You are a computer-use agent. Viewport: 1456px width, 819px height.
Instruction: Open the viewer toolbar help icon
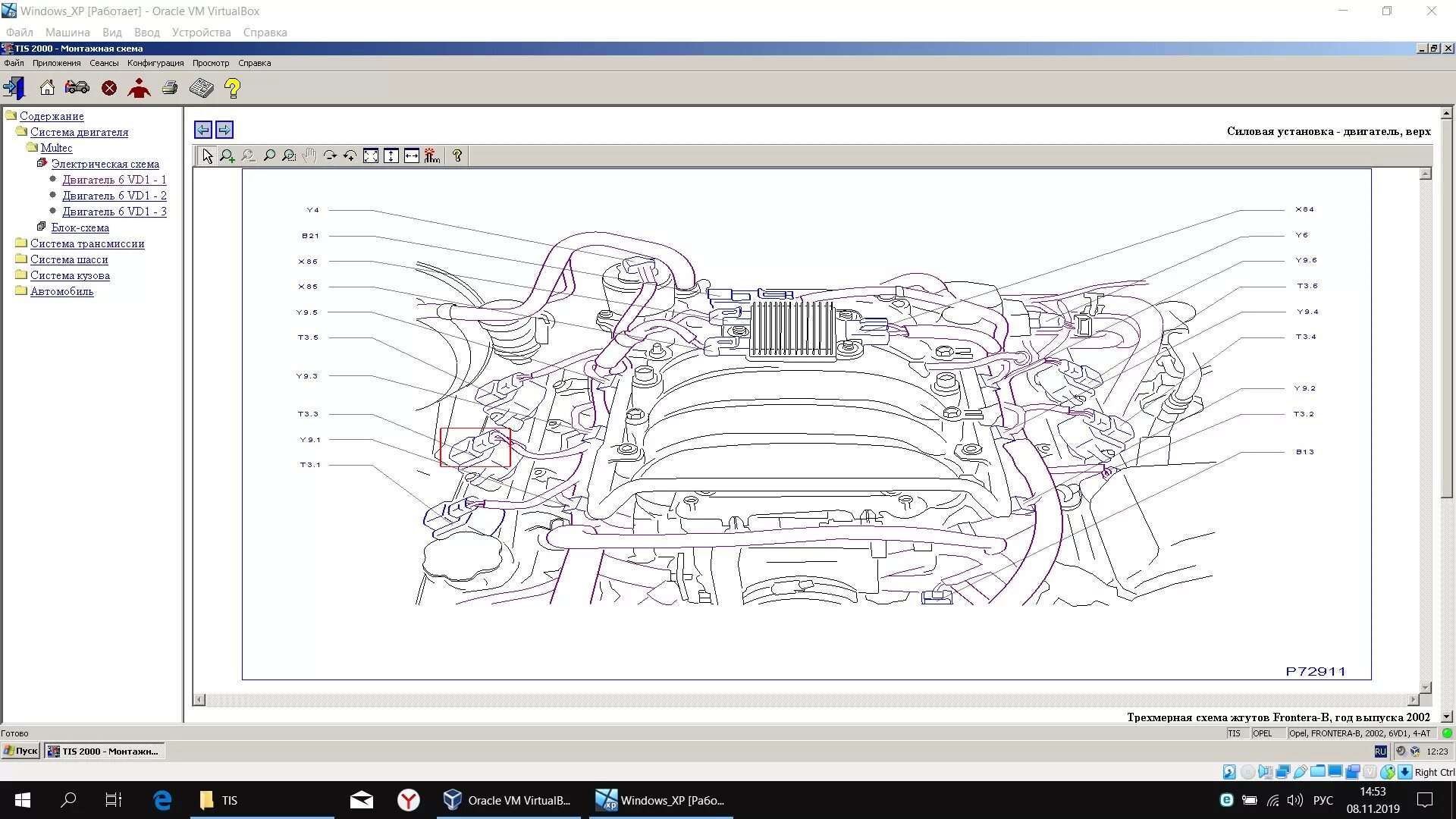click(457, 155)
